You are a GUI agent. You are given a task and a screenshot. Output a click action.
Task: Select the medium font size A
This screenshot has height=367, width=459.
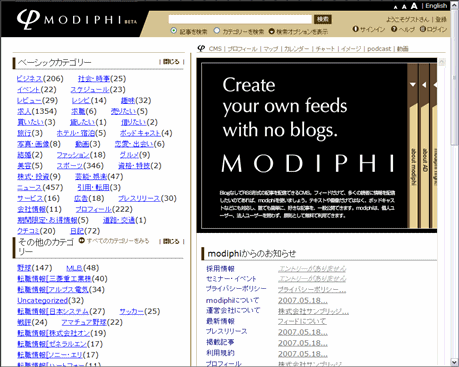tap(404, 7)
